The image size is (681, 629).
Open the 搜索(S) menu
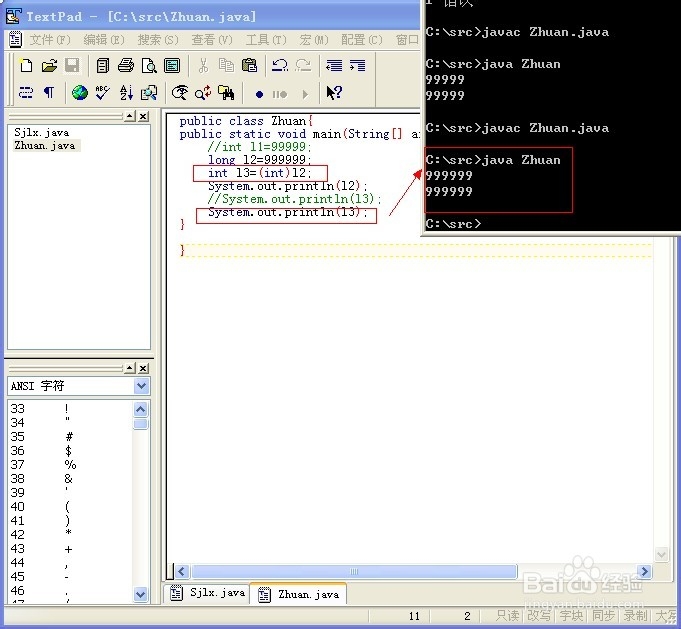coord(158,40)
